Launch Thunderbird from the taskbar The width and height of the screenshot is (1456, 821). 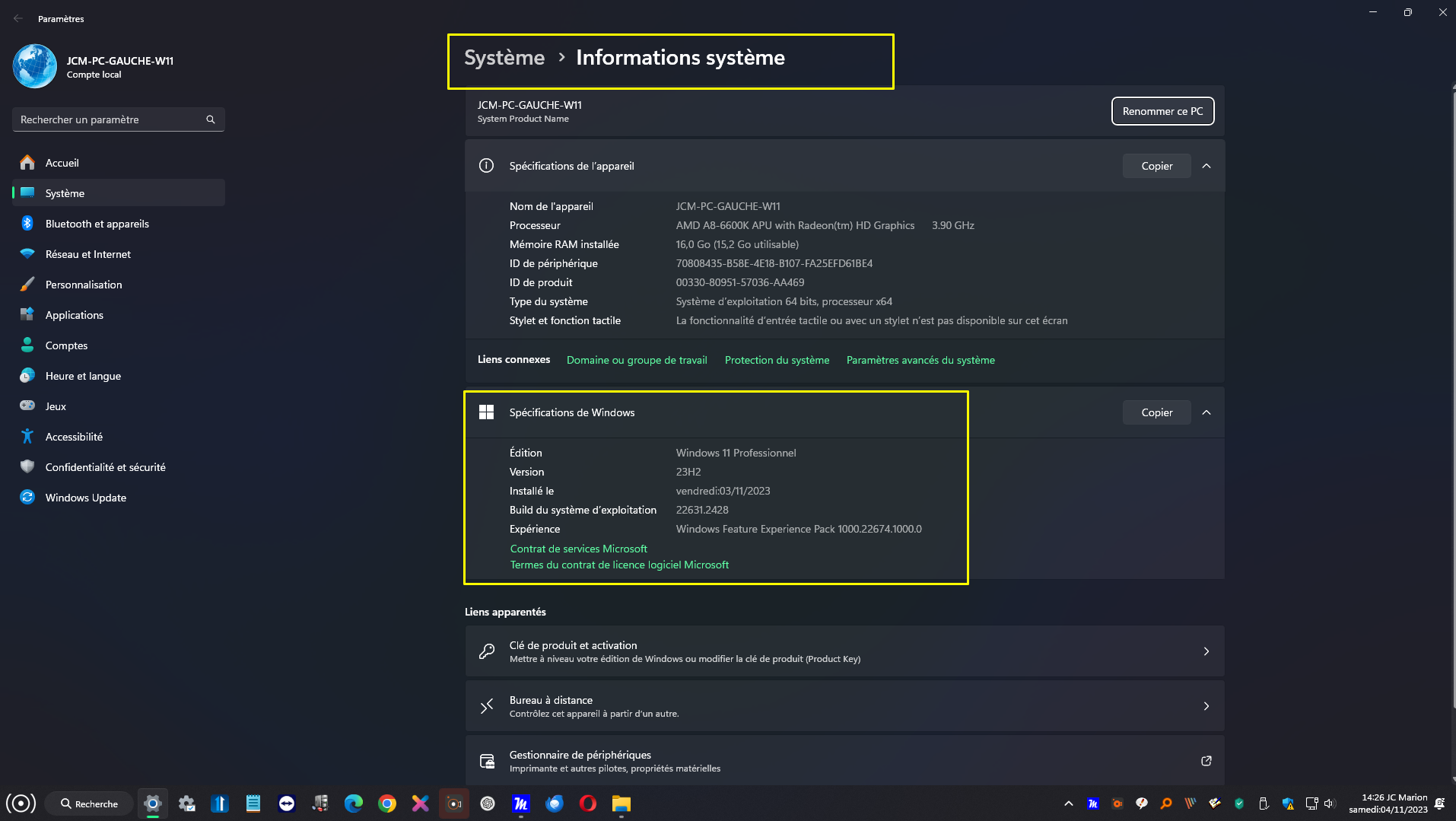[x=555, y=803]
